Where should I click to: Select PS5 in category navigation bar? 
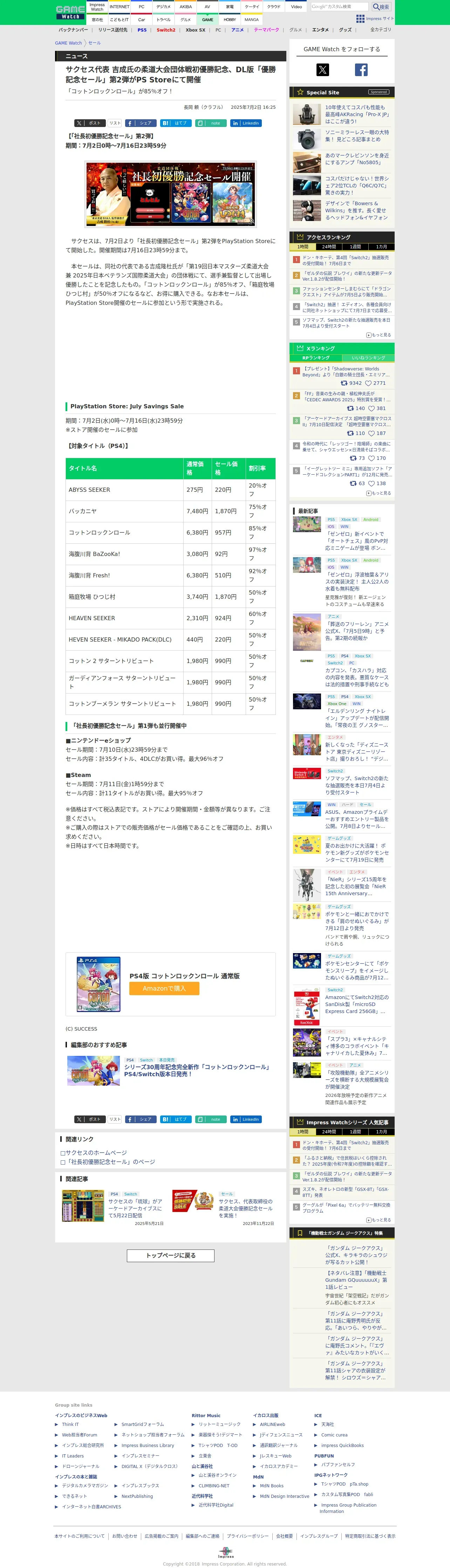click(142, 30)
